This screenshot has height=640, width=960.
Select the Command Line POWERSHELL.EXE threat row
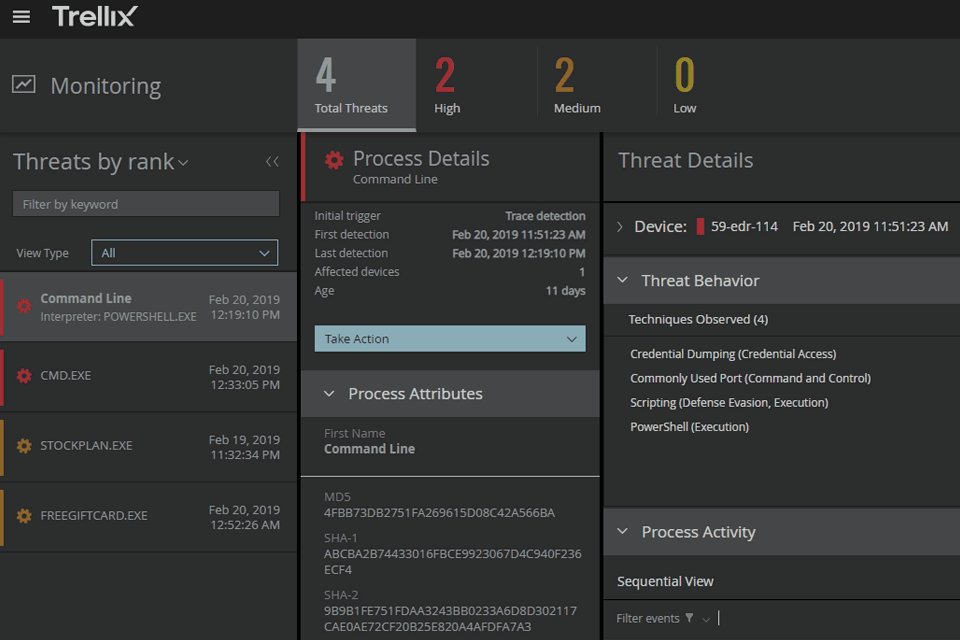pos(149,307)
